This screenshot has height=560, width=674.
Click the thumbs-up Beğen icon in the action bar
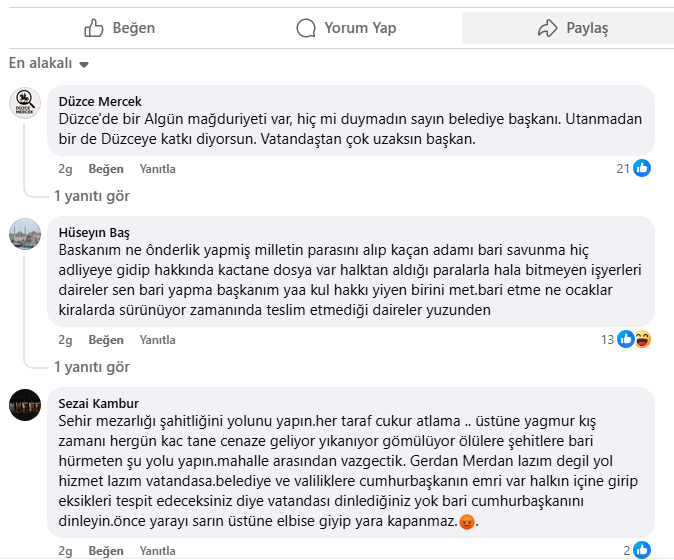94,28
